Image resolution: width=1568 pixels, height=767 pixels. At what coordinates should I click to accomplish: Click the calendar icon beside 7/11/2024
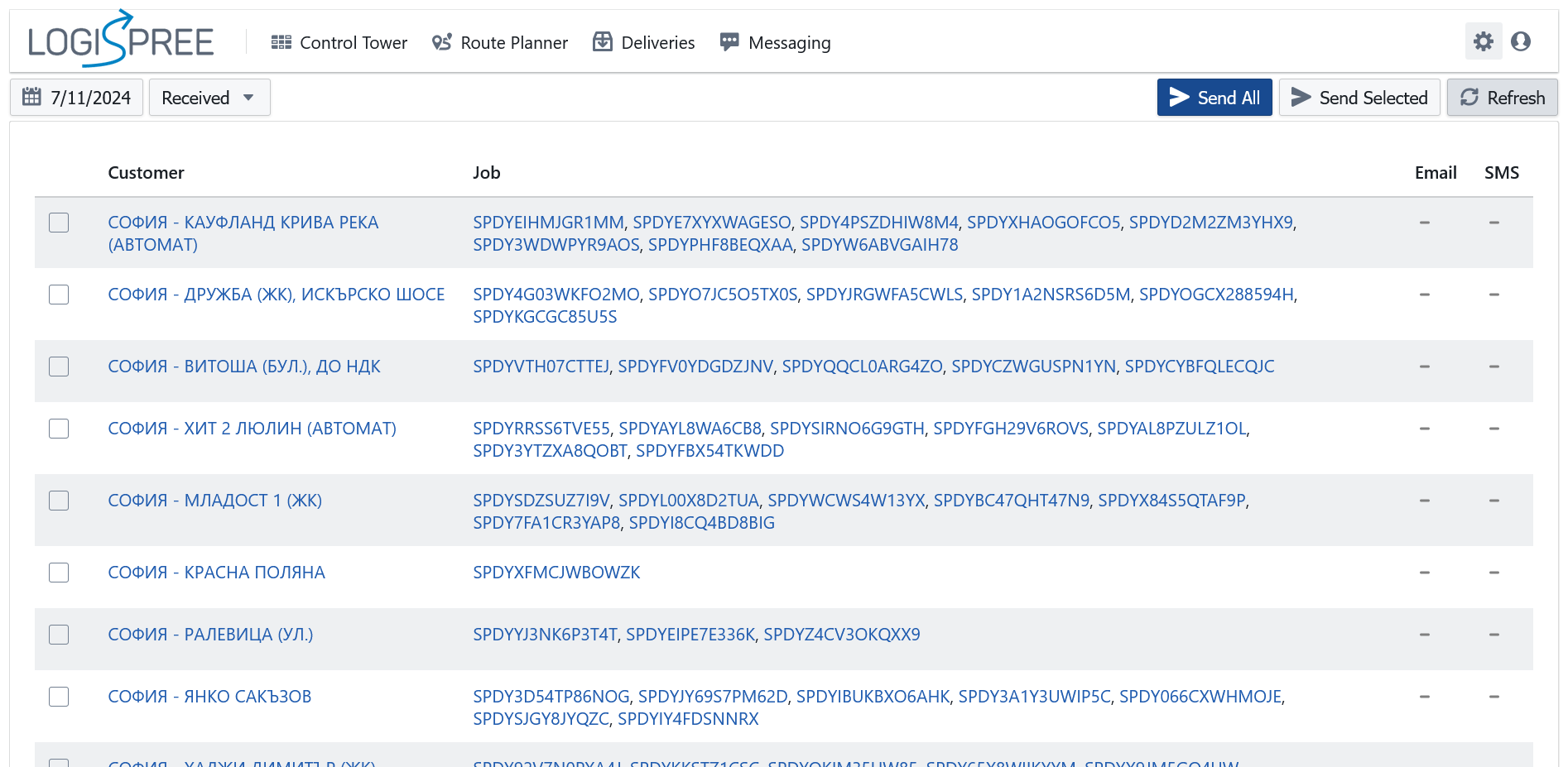(x=31, y=98)
